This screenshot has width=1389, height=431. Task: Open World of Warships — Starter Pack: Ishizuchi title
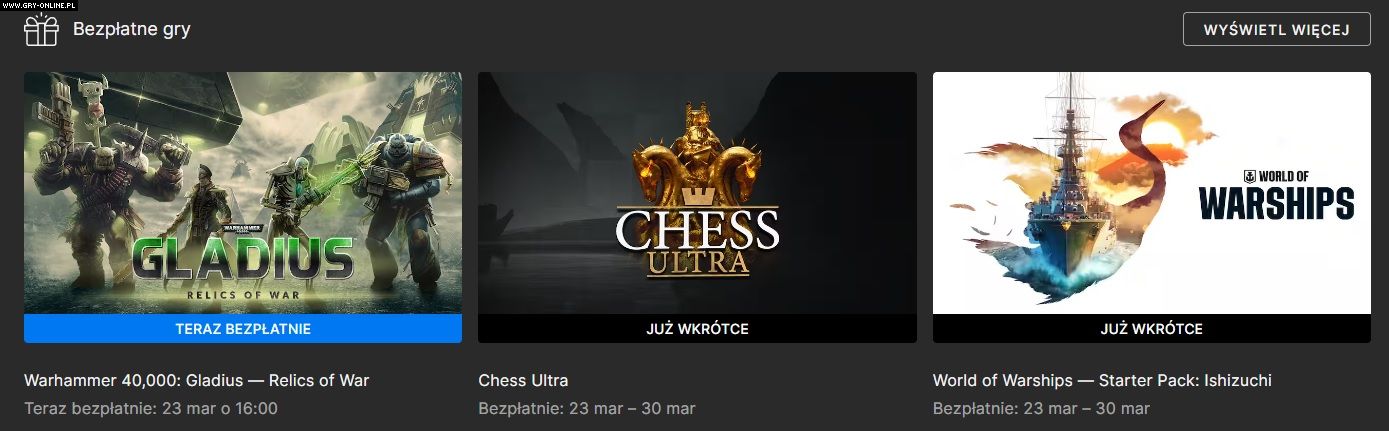(1102, 380)
